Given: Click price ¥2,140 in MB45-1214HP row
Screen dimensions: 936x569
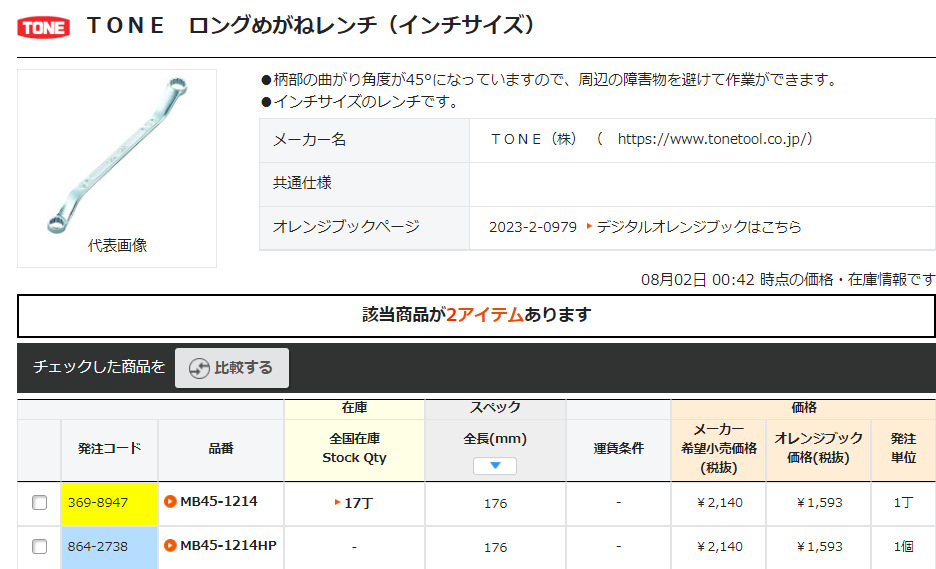Looking at the screenshot, I should 719,547.
